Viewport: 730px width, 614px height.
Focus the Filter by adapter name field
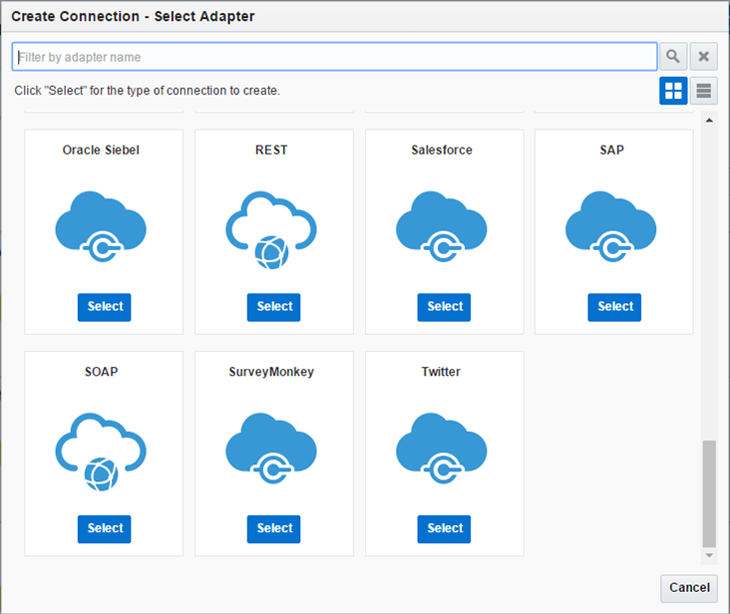[334, 57]
